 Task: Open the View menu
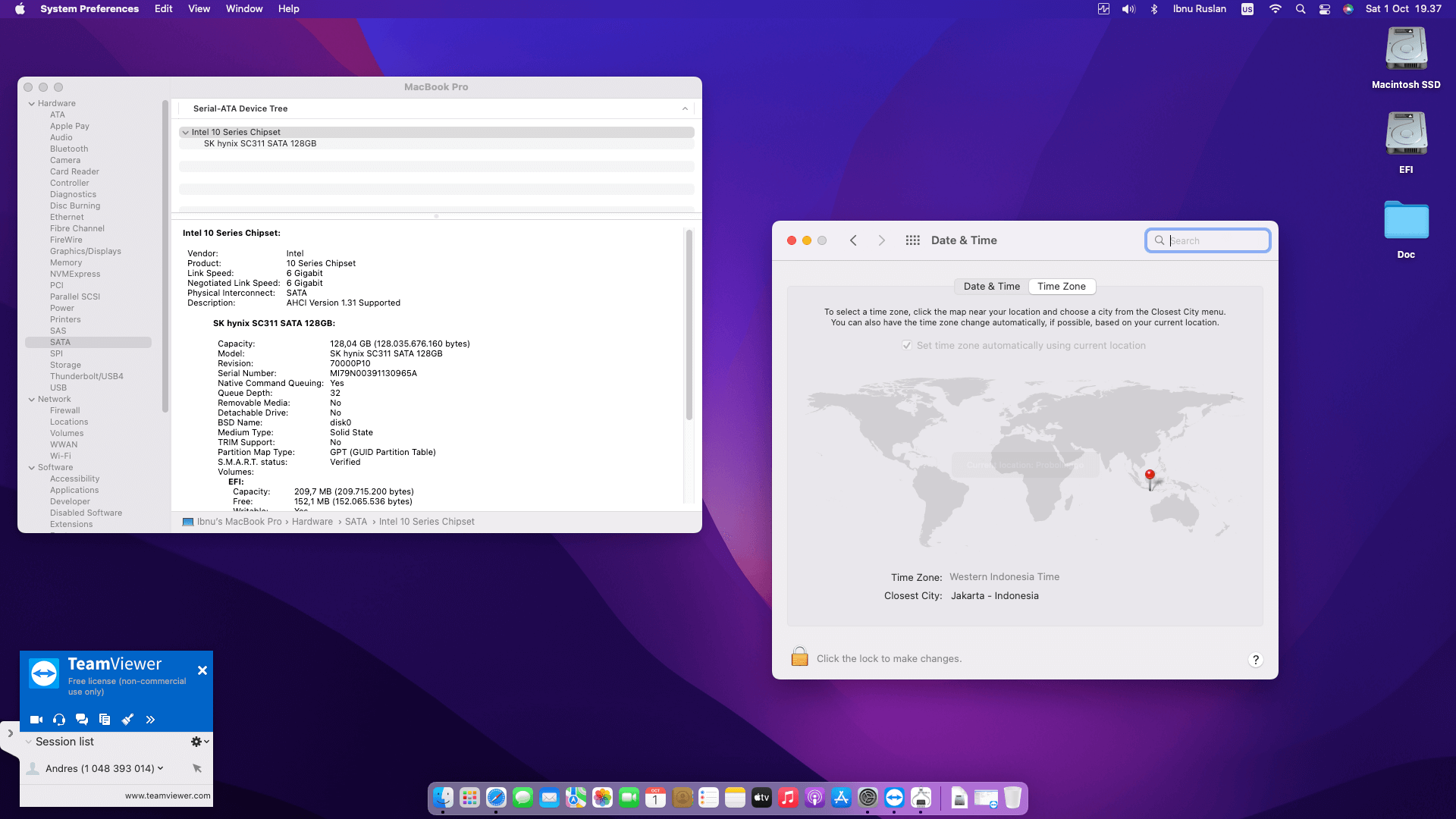click(199, 9)
